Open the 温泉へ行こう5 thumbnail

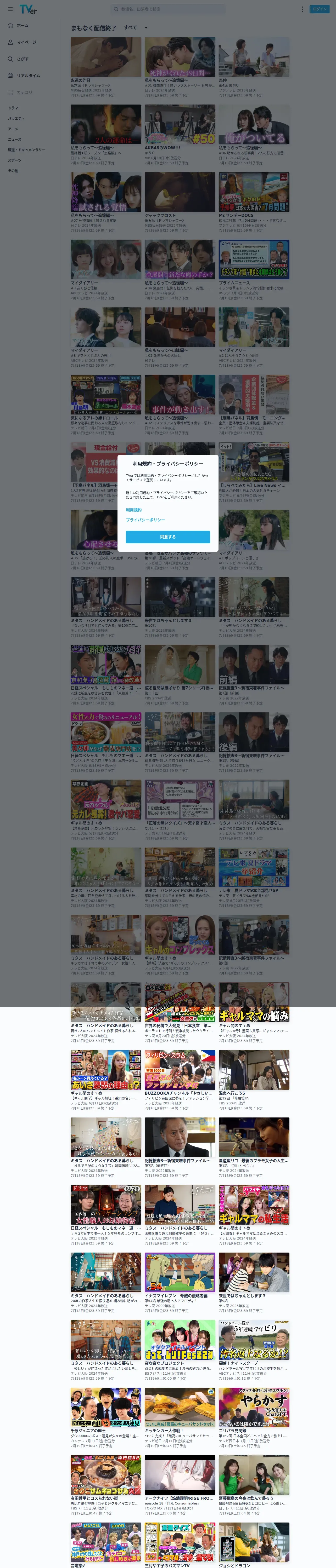(254, 1070)
